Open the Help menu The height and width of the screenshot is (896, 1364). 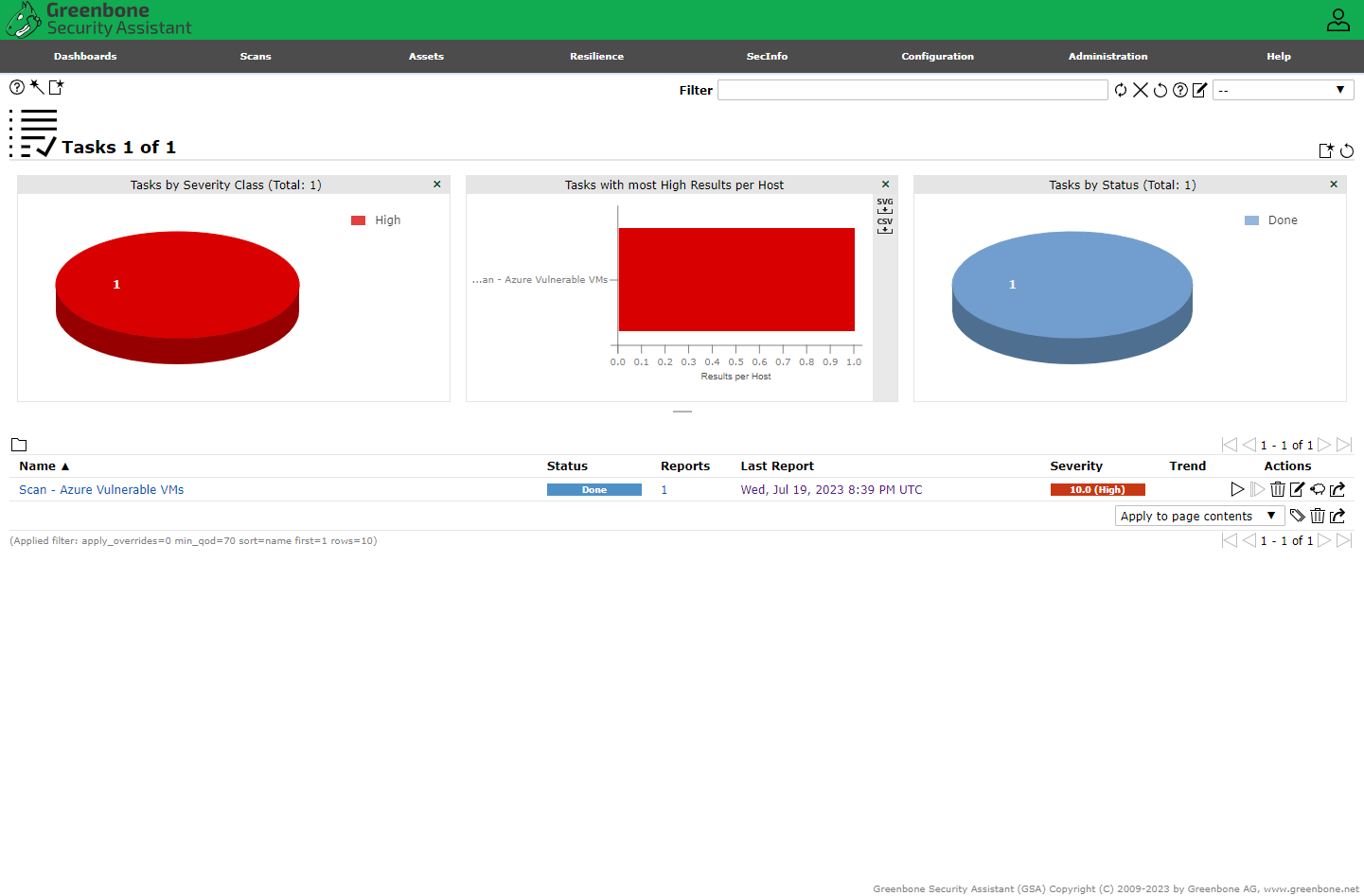[1278, 57]
